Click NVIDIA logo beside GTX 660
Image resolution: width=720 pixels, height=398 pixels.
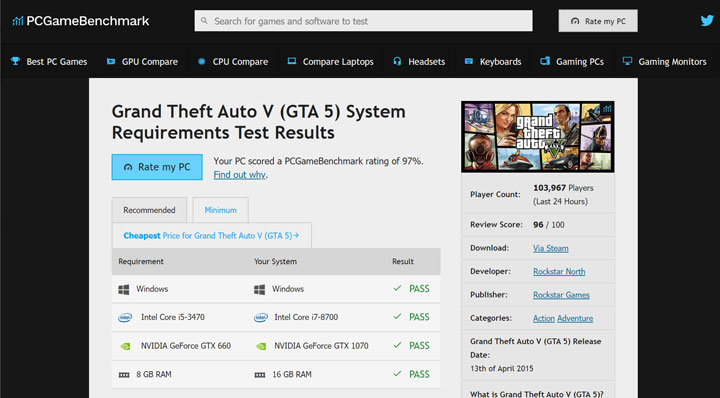[x=125, y=346]
